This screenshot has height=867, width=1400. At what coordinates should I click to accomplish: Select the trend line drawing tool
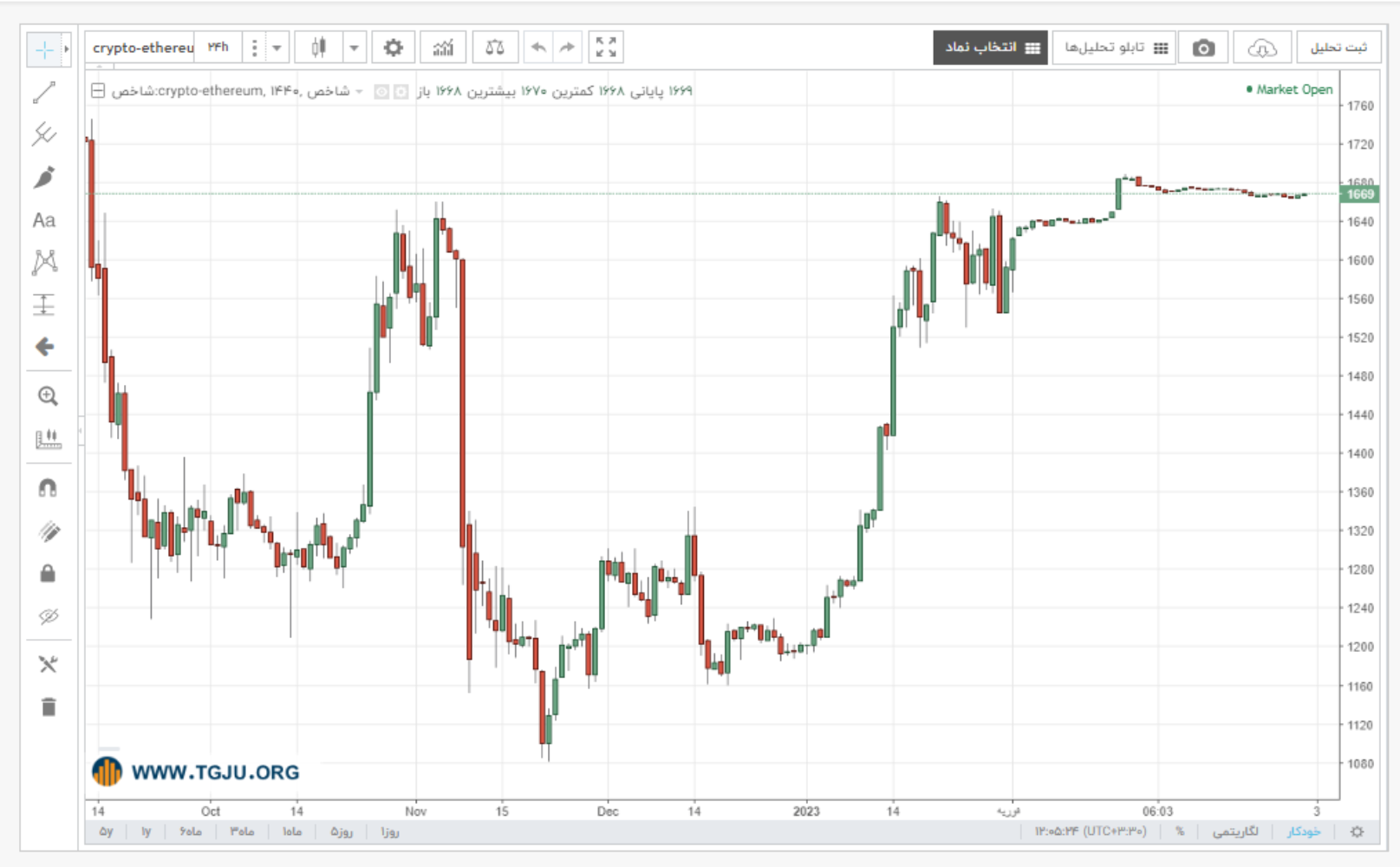tap(44, 92)
